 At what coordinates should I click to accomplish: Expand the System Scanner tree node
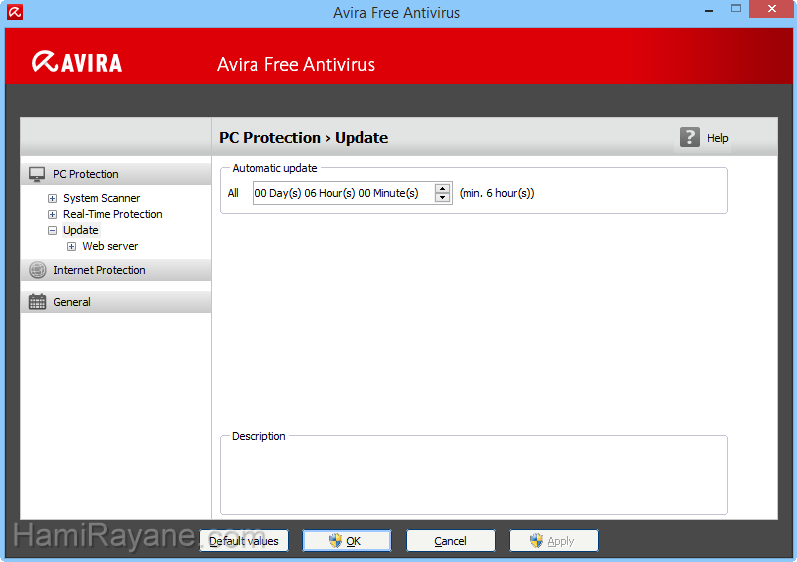click(53, 198)
